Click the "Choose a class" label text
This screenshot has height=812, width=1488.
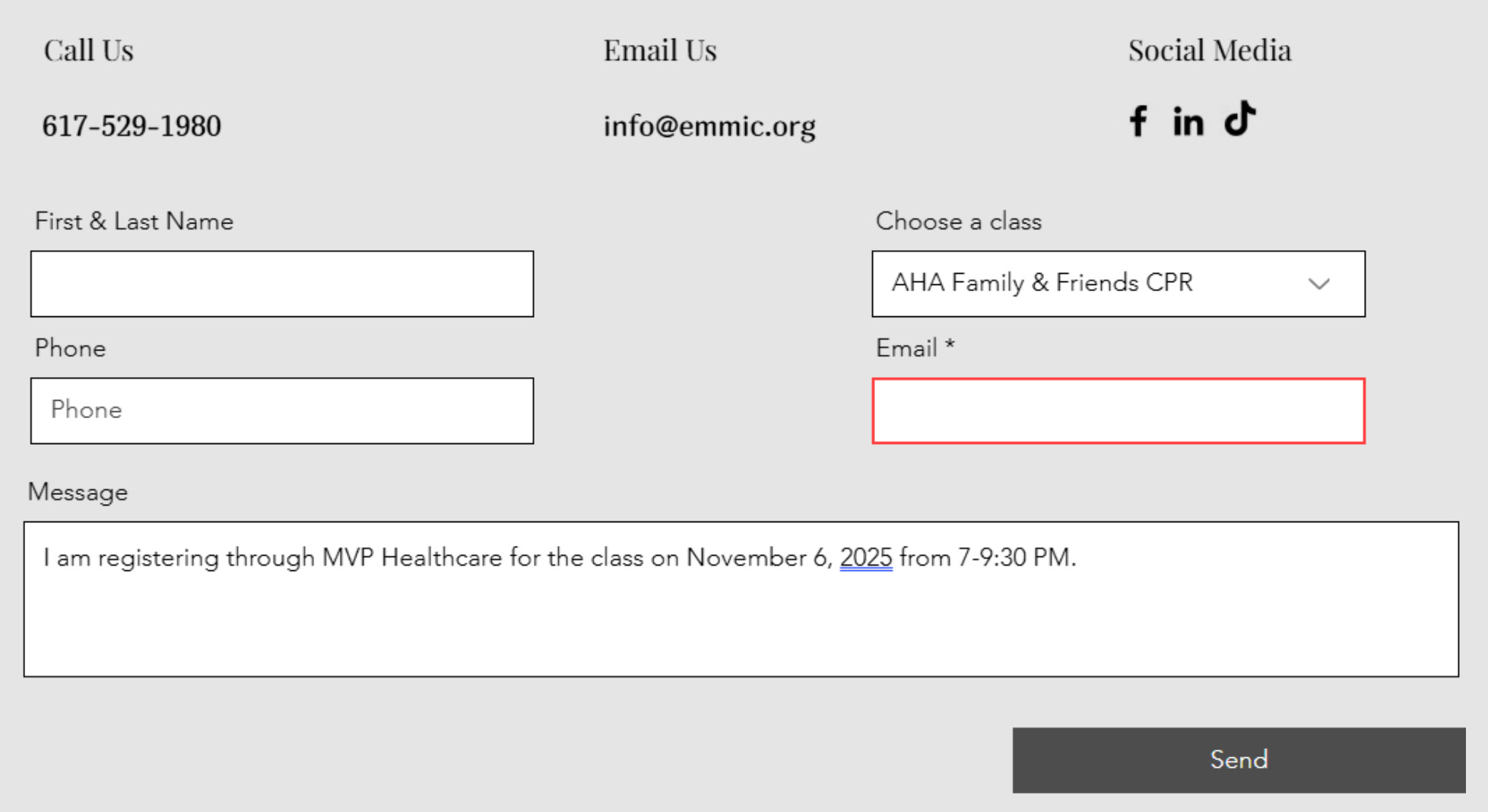(958, 221)
